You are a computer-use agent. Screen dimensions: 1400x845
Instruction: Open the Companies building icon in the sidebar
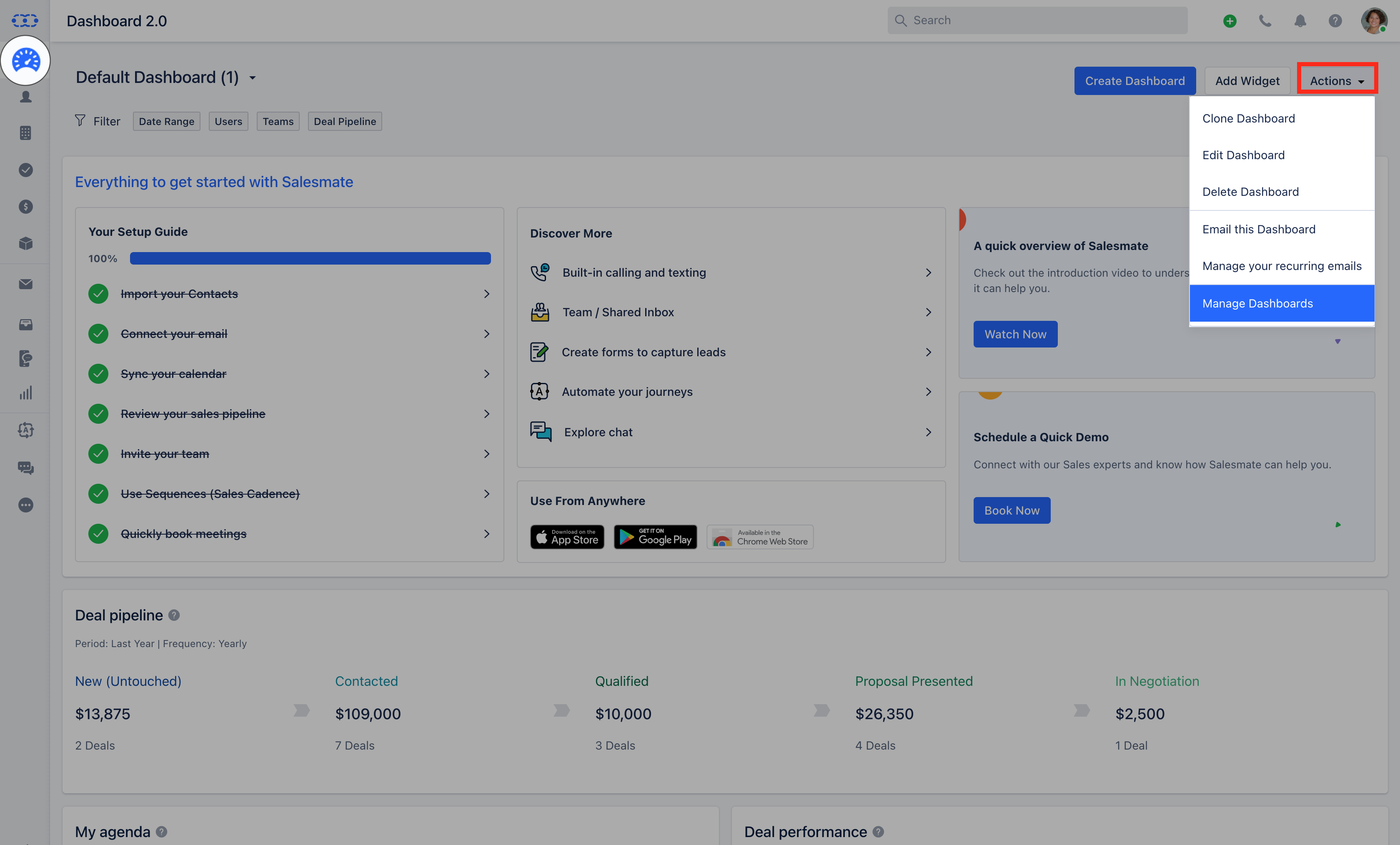click(25, 133)
